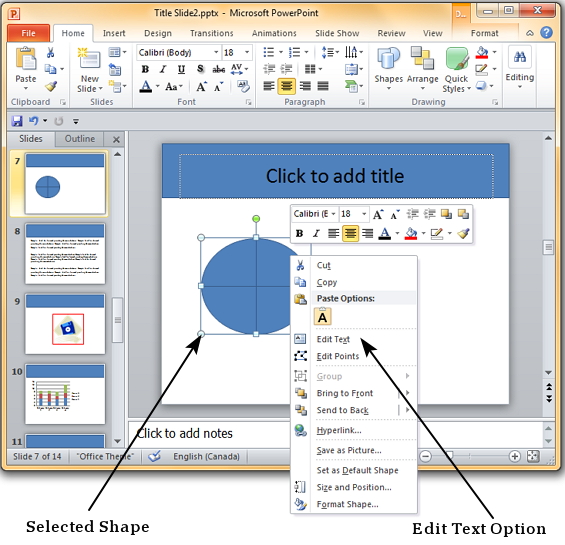
Task: Click Format Painter brush in mini toolbar
Action: click(x=463, y=233)
